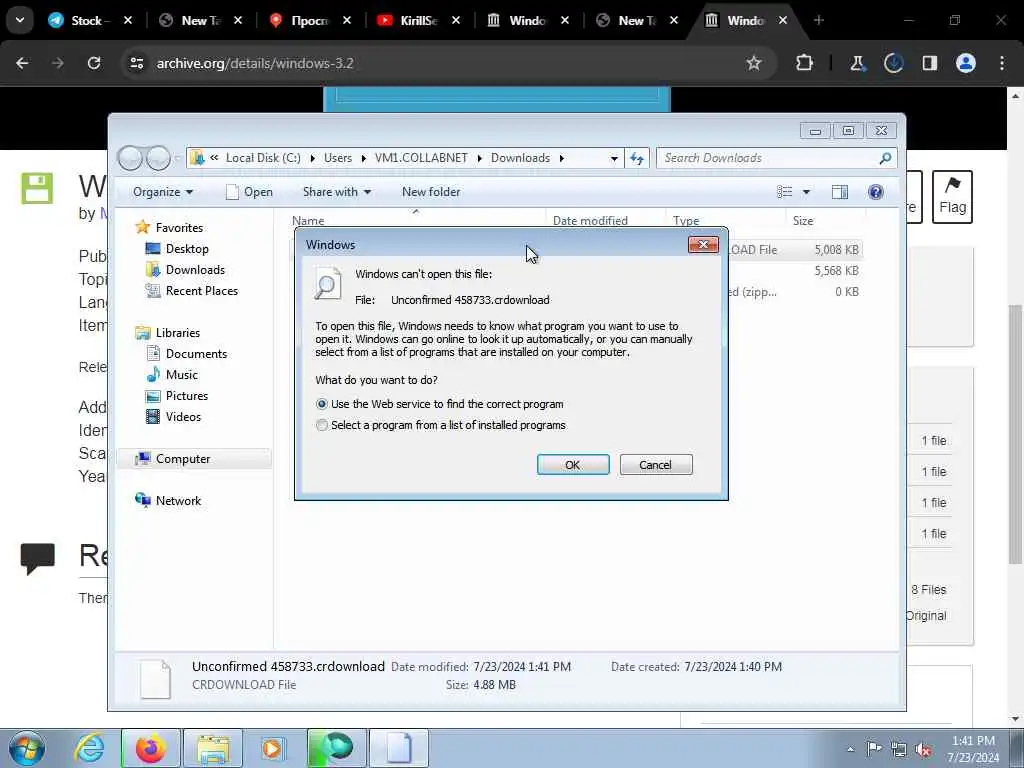Select 'Use the Web service' radio option
This screenshot has height=768, width=1024.
tap(321, 404)
